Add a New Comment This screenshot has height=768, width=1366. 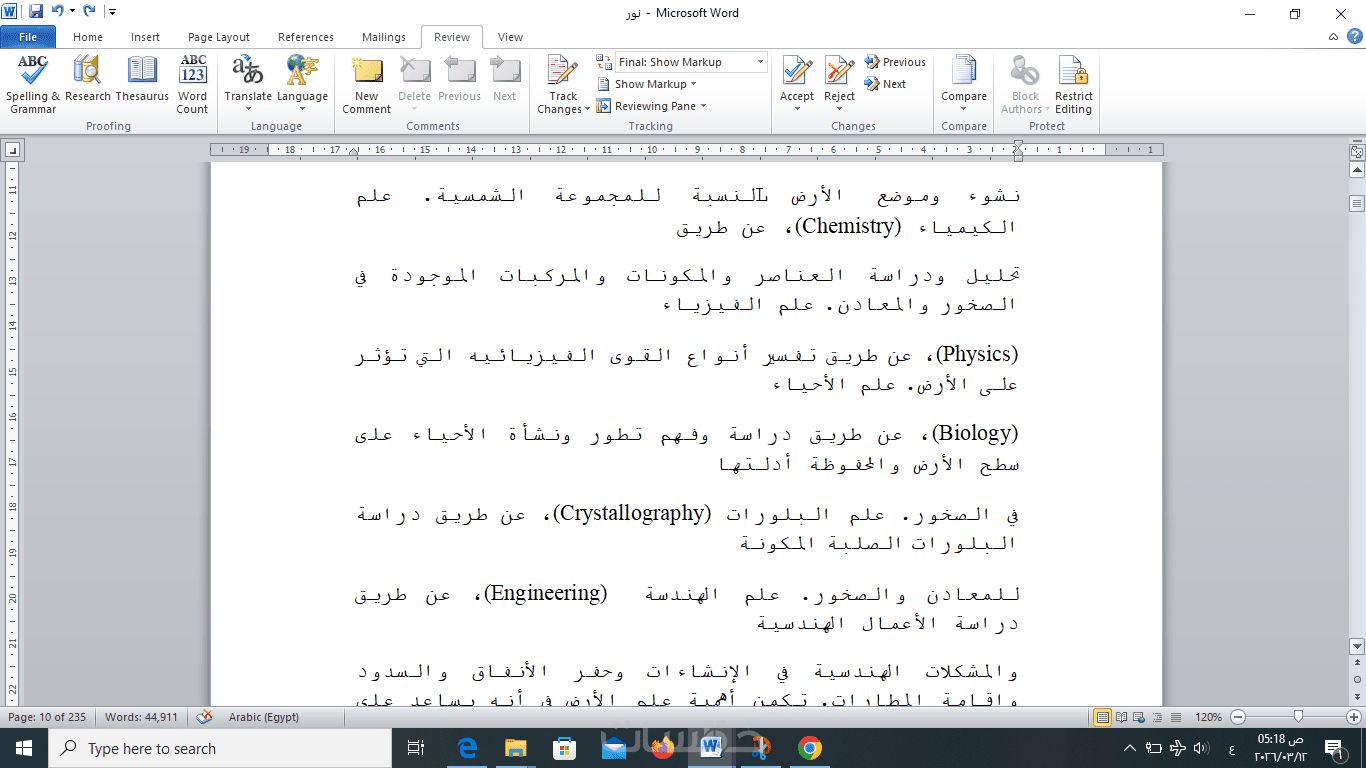tap(367, 84)
